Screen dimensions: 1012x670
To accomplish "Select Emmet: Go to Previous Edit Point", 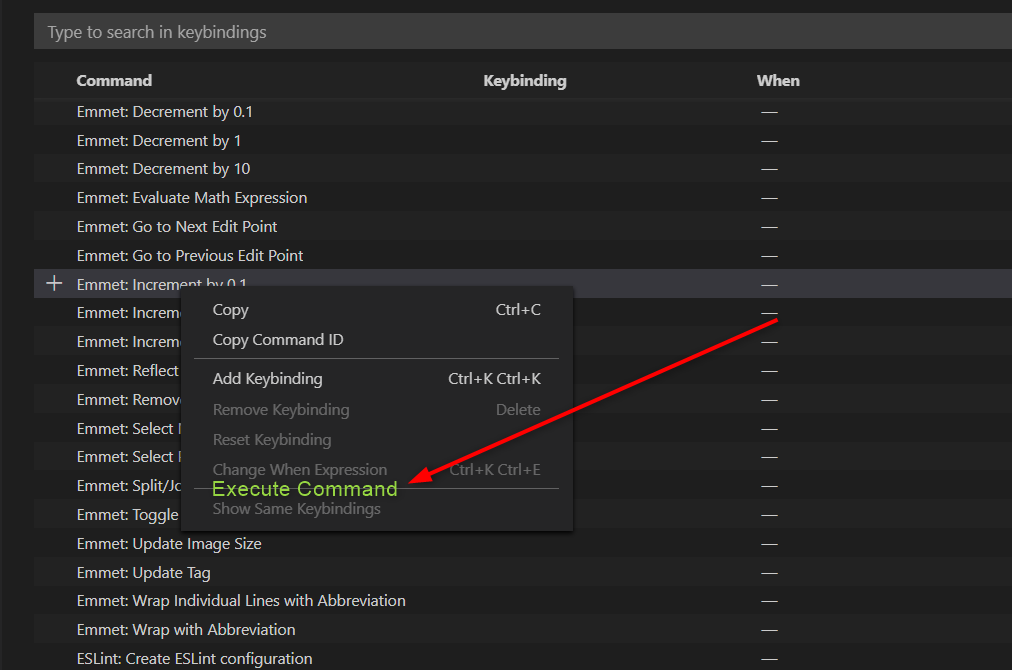I will click(523, 256).
